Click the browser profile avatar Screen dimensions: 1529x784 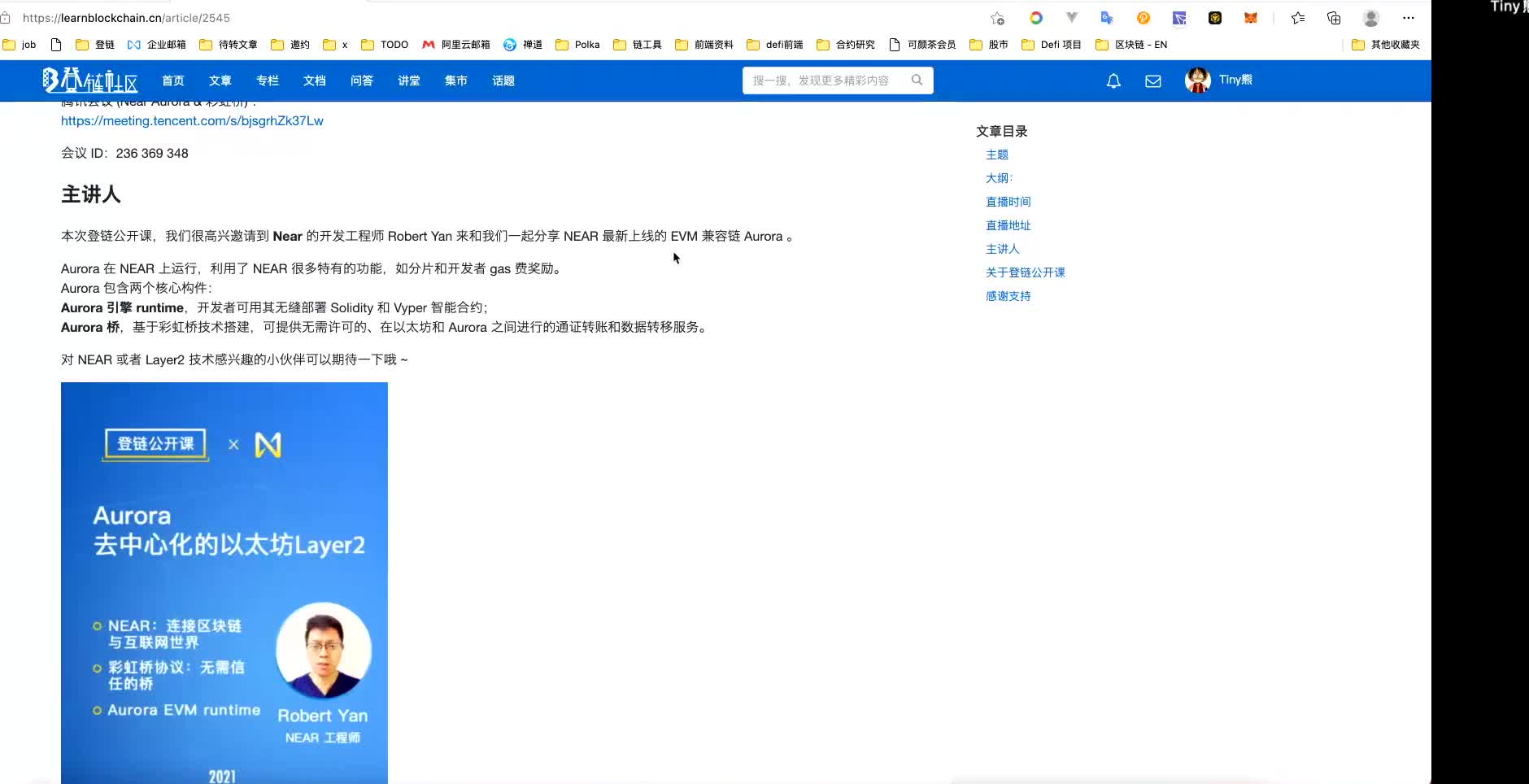pos(1371,18)
